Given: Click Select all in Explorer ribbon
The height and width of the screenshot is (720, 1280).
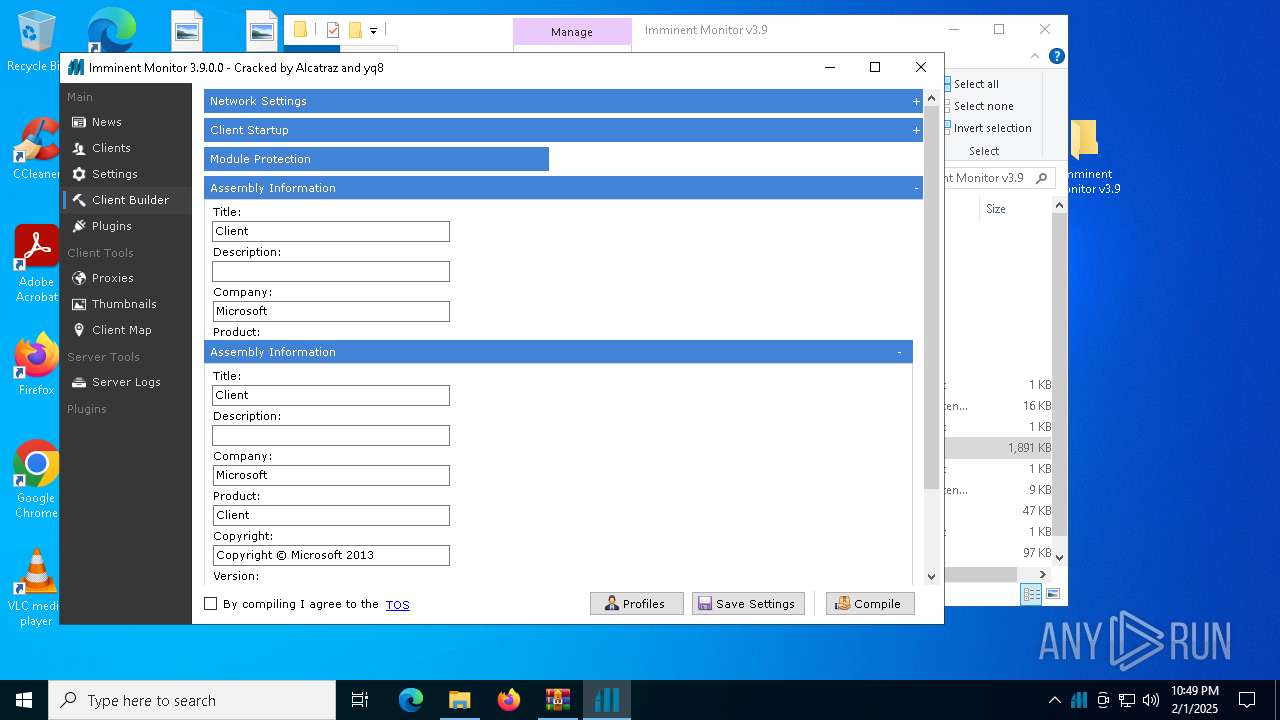Looking at the screenshot, I should point(975,84).
